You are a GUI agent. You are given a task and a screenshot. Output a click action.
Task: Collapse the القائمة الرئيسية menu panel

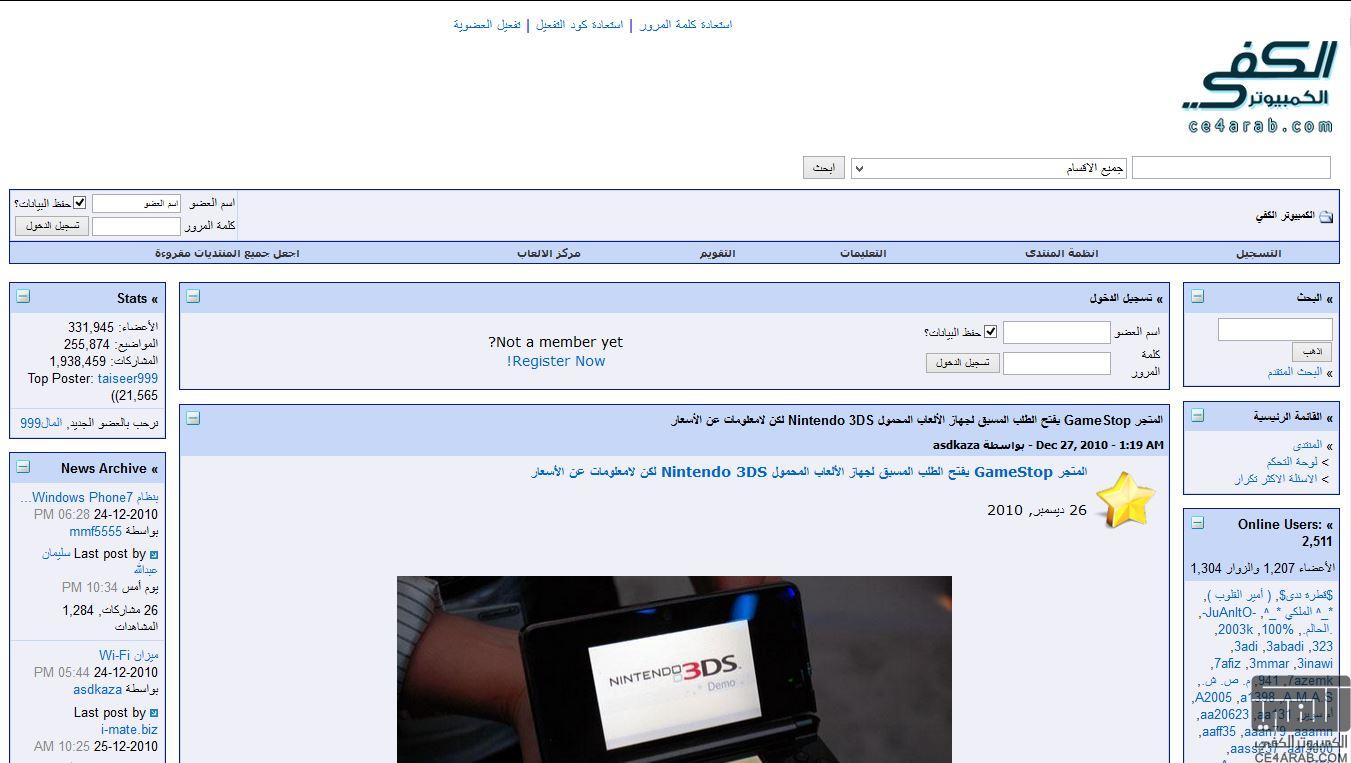(x=1197, y=415)
